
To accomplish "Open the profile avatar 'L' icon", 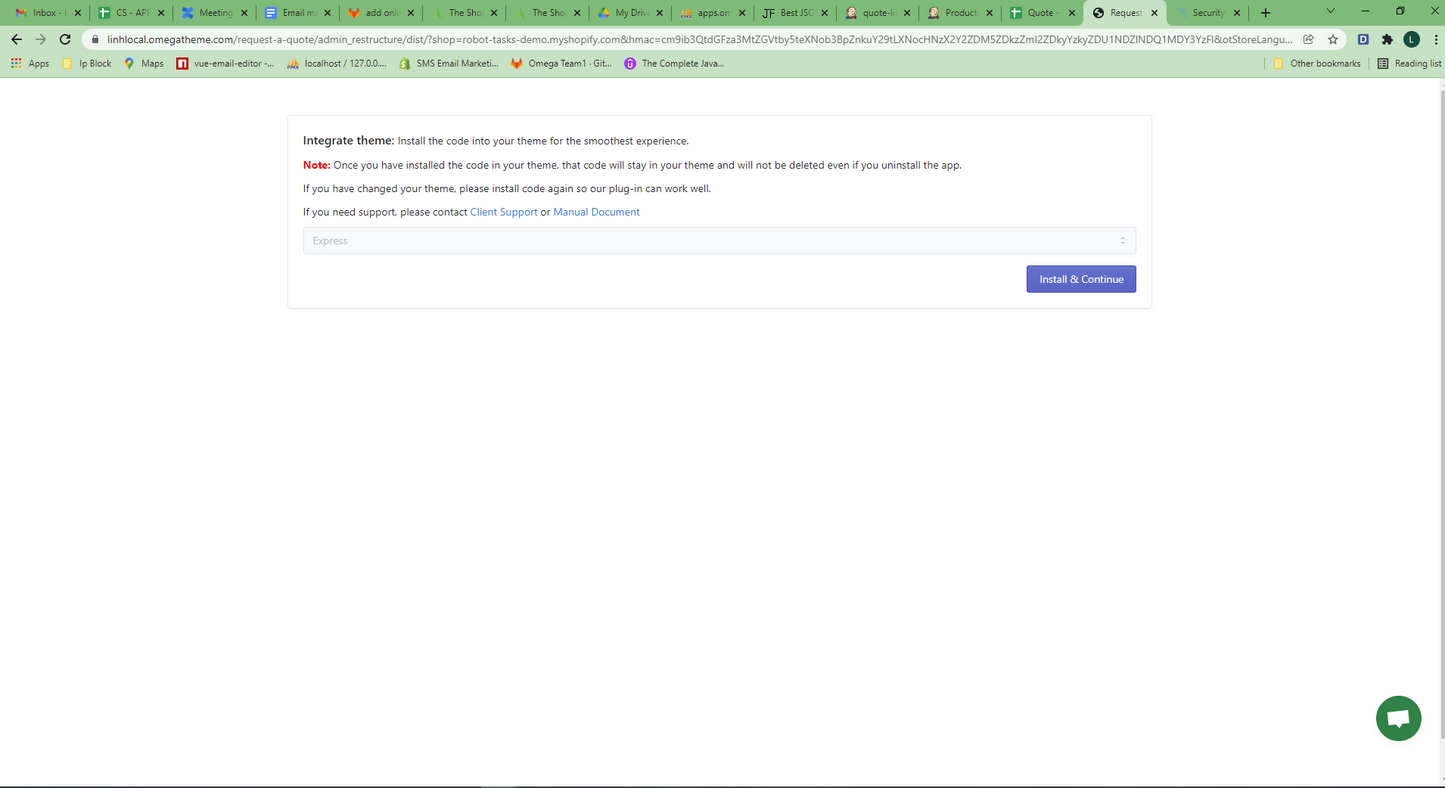I will [x=1411, y=39].
